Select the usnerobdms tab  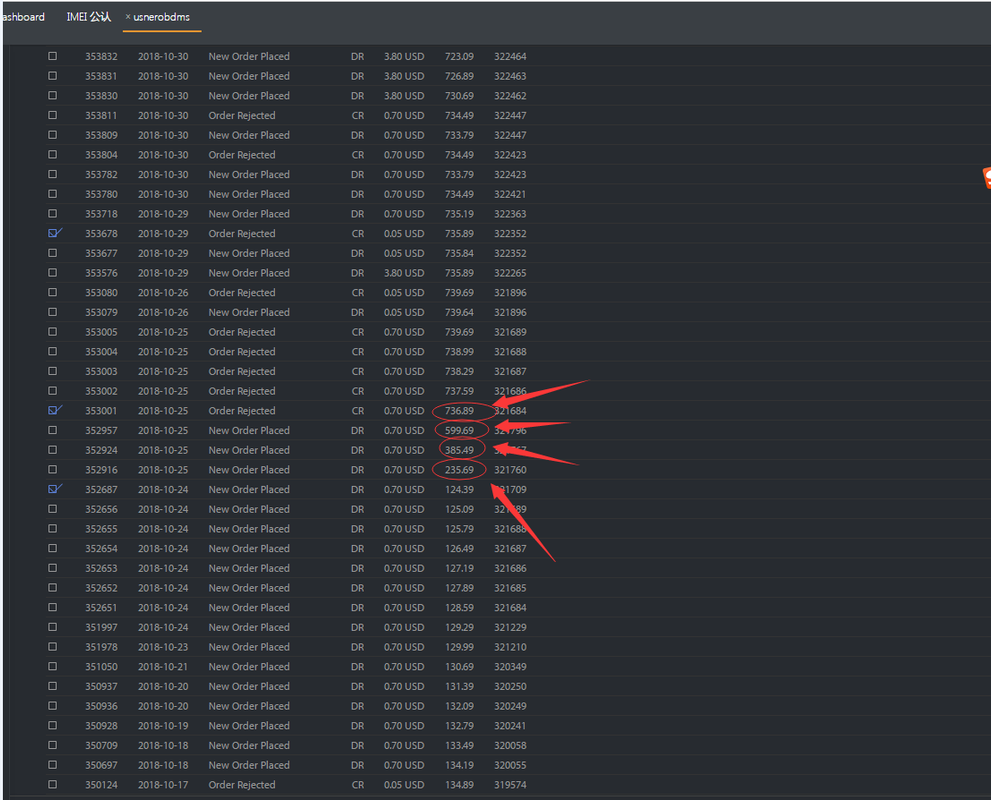pos(161,17)
